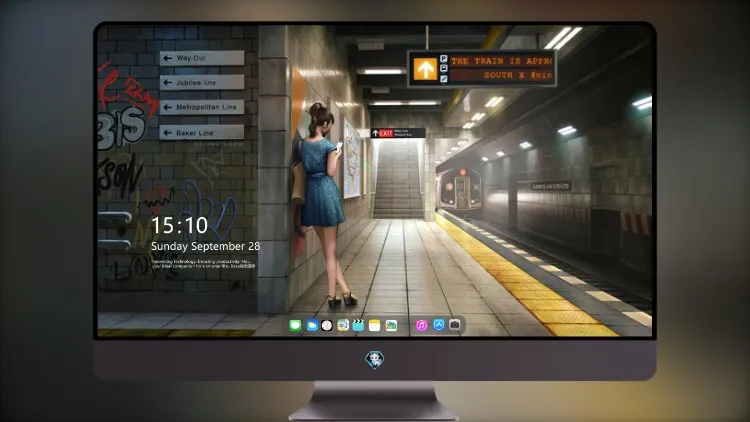The image size is (750, 422).
Task: Select the Way Out sign
Action: tap(202, 58)
